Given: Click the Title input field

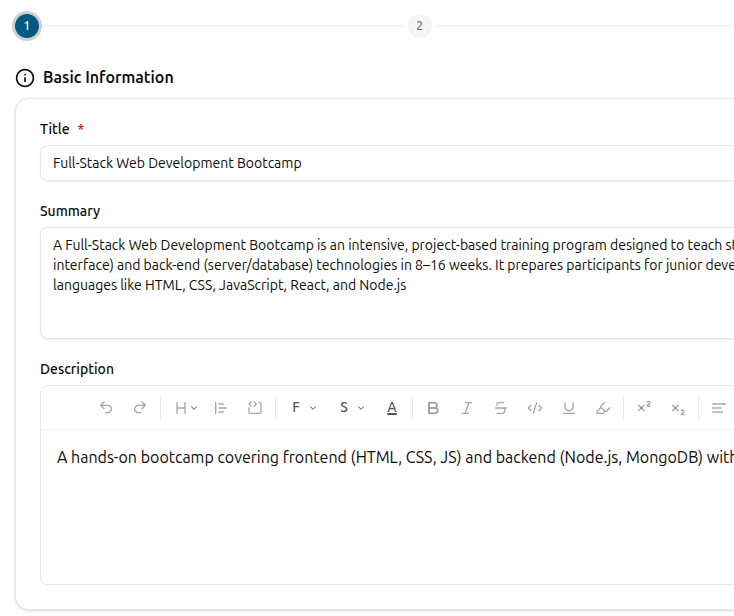Looking at the screenshot, I should tap(387, 163).
